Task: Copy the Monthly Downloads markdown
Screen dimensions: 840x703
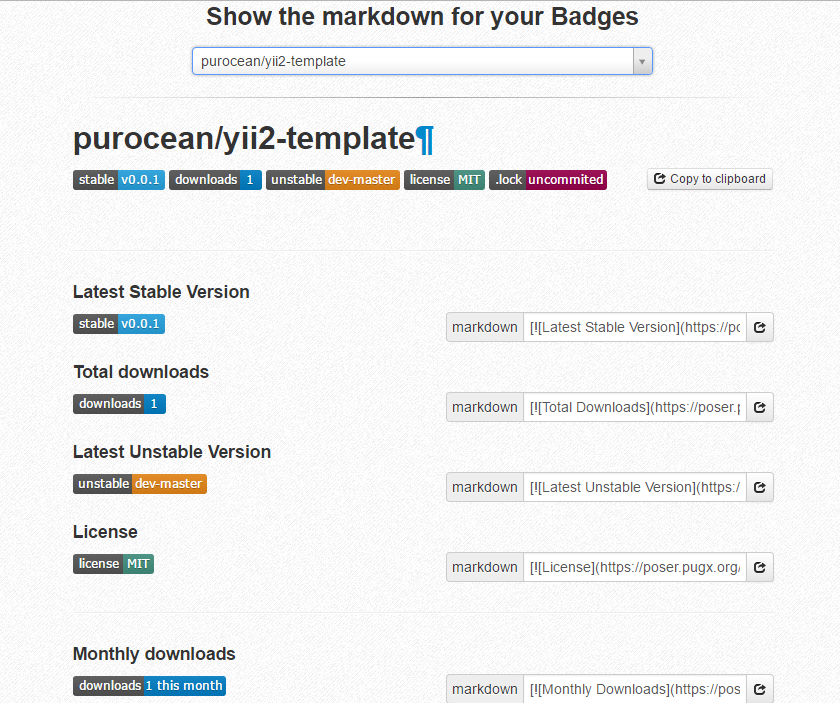Action: coord(760,689)
